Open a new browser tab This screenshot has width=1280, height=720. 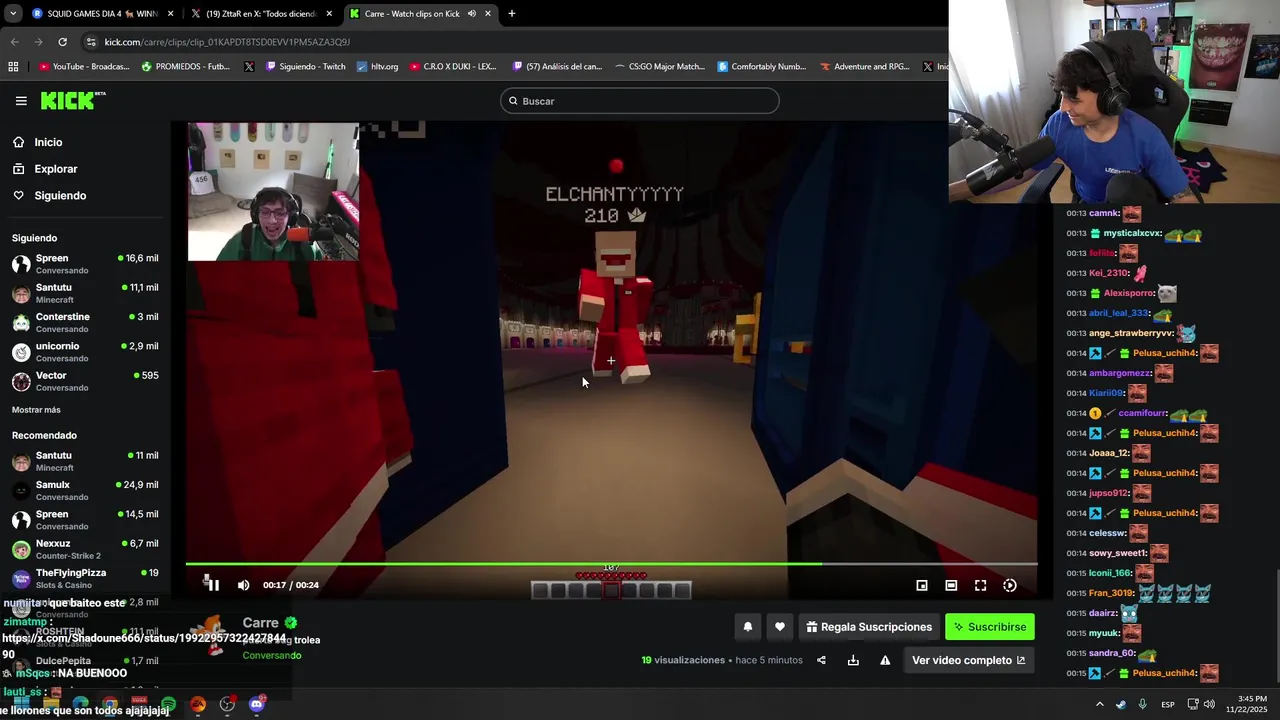512,14
